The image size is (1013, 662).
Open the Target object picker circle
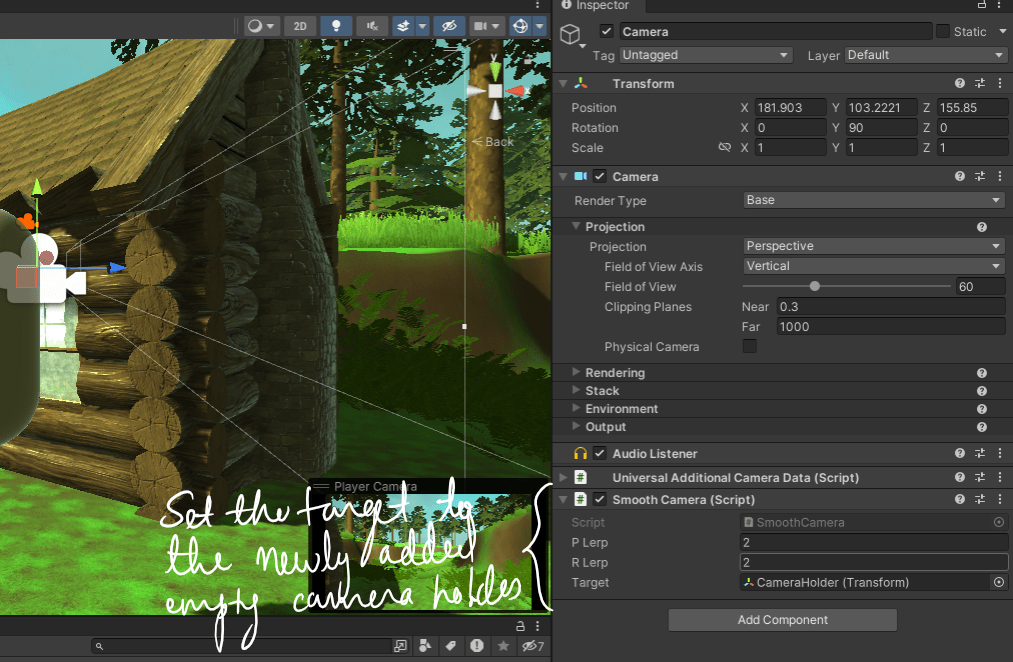pos(999,582)
